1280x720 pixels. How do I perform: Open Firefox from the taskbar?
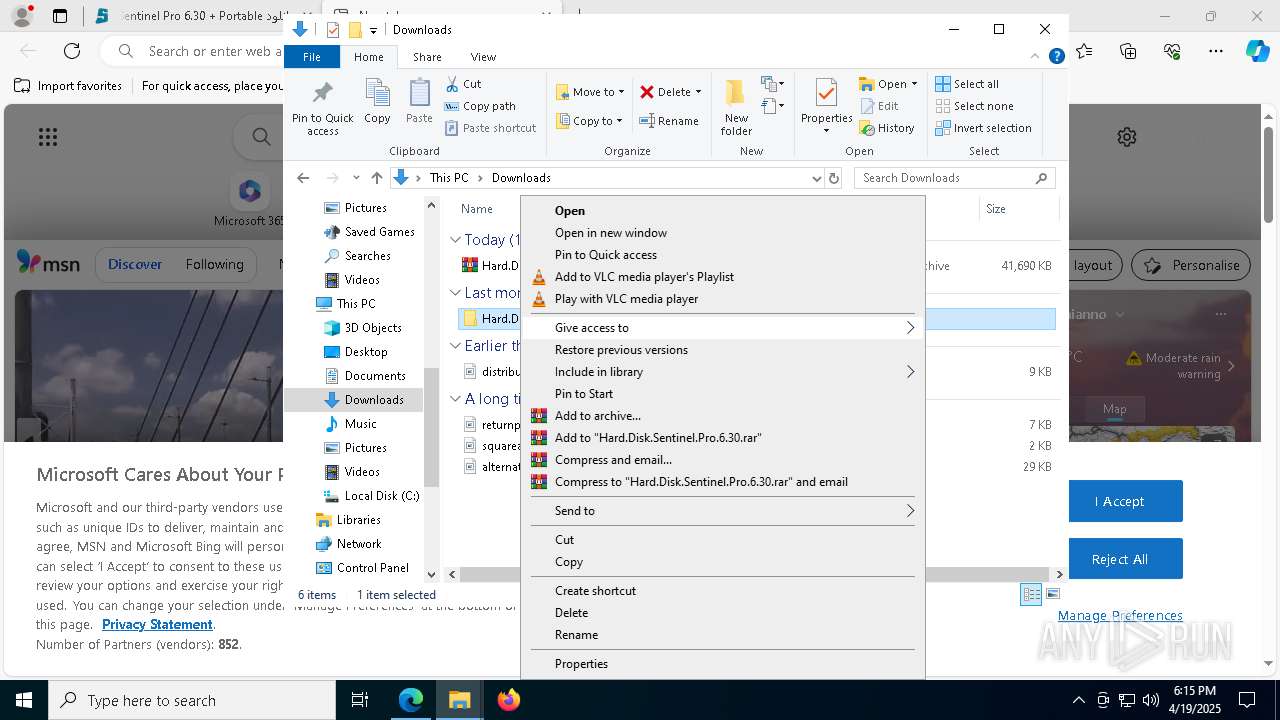tap(509, 700)
